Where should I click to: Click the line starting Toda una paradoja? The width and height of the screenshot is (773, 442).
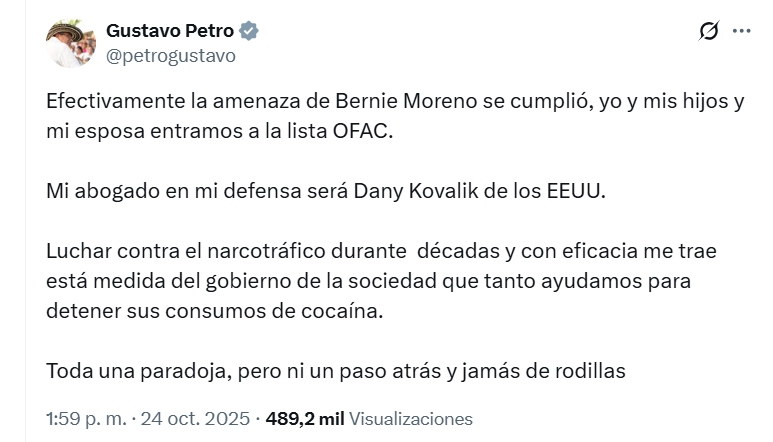tap(335, 371)
